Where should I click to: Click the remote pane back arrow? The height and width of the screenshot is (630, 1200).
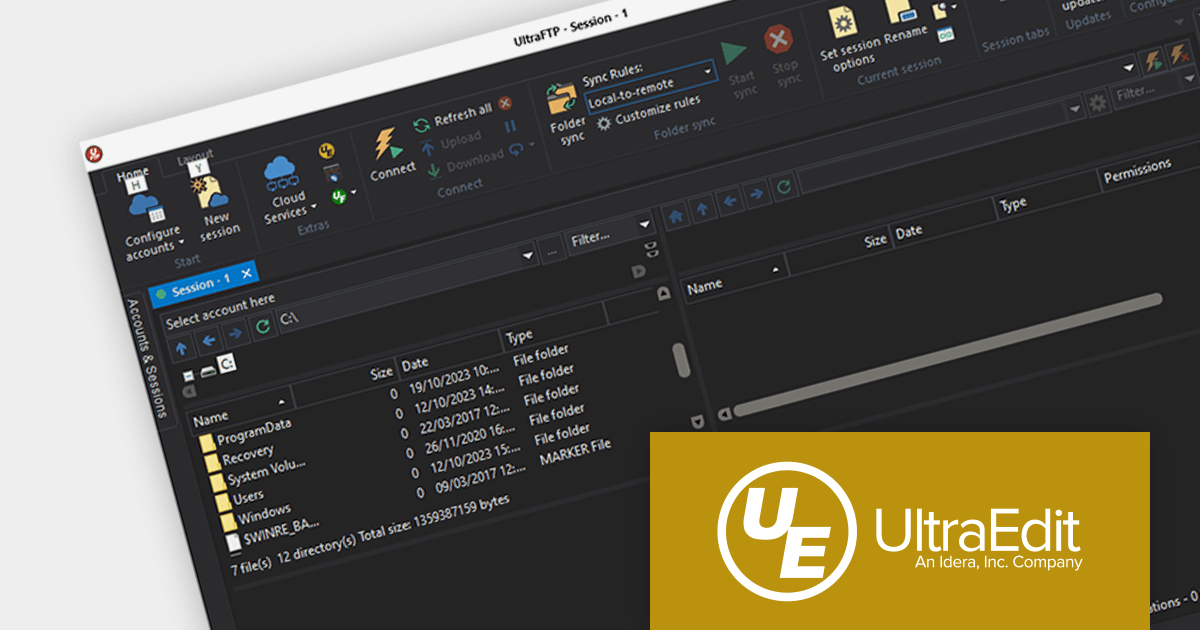730,200
